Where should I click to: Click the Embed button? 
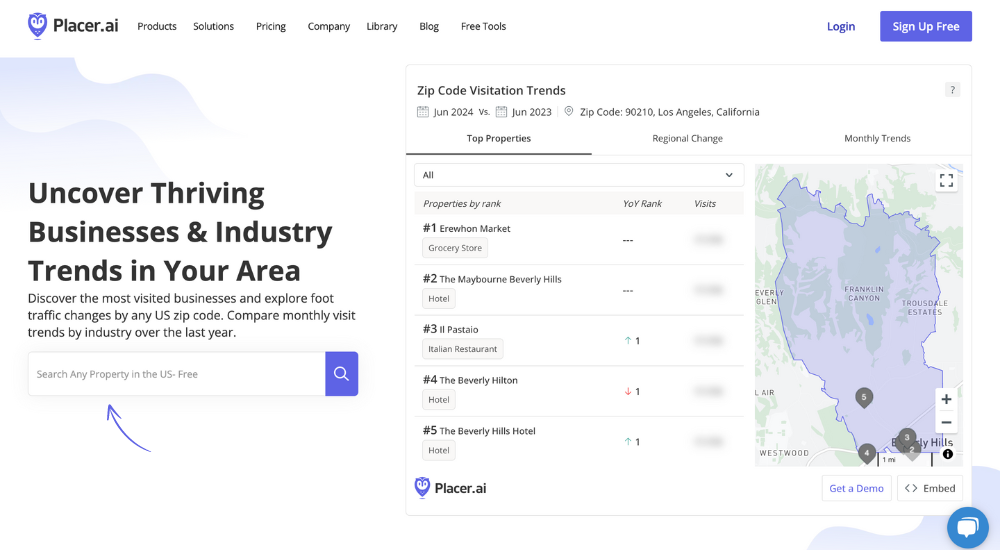(930, 488)
